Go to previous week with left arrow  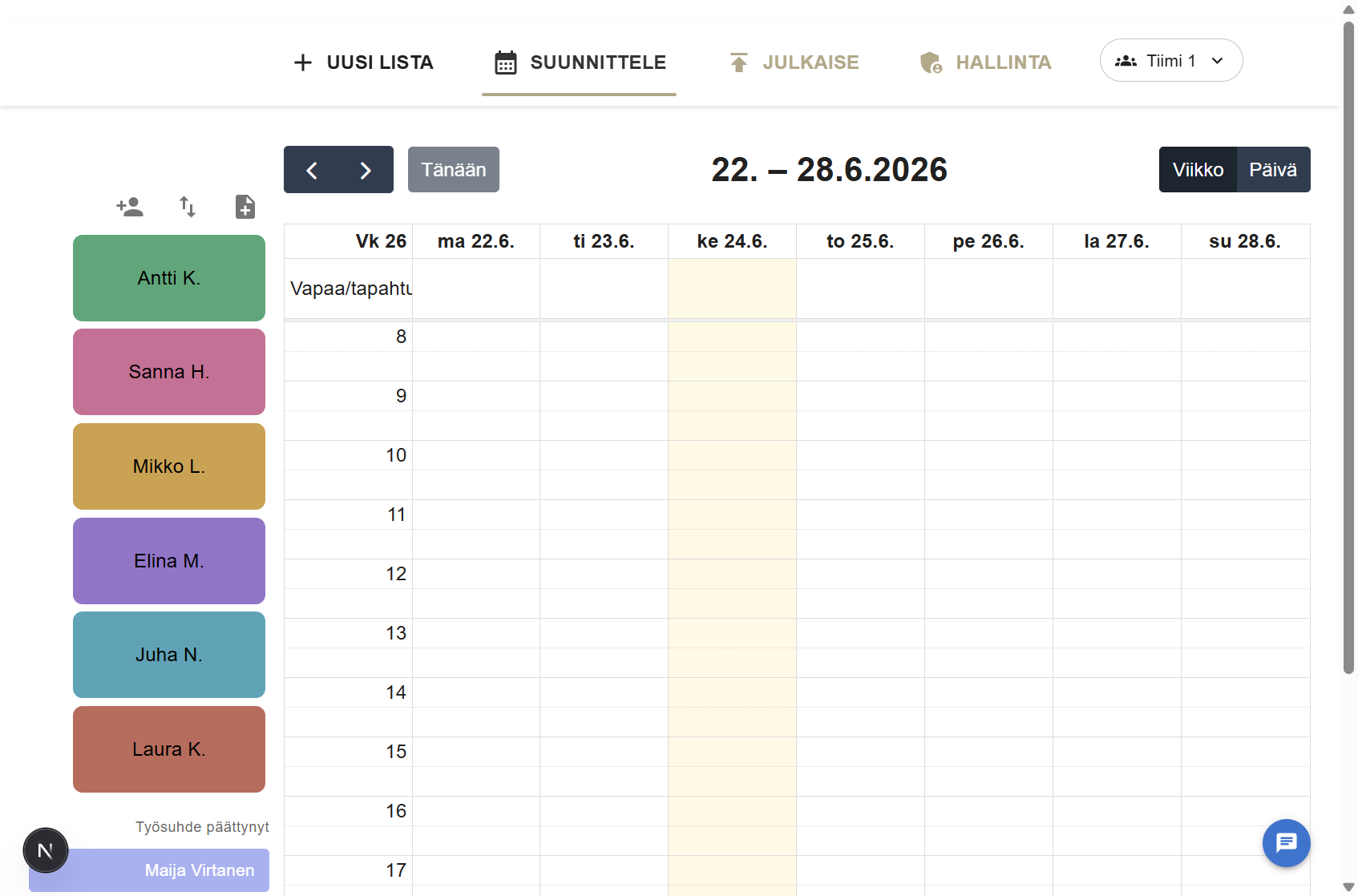pyautogui.click(x=312, y=170)
